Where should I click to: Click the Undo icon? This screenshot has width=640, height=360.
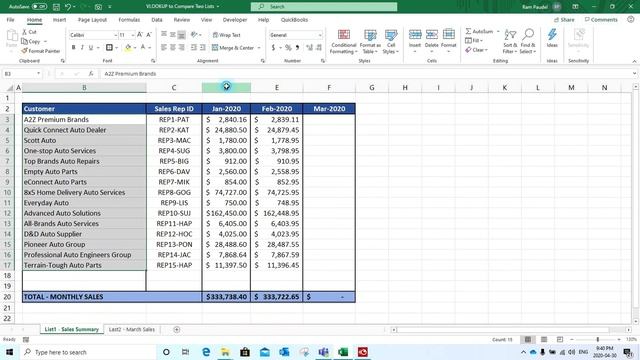click(x=68, y=7)
